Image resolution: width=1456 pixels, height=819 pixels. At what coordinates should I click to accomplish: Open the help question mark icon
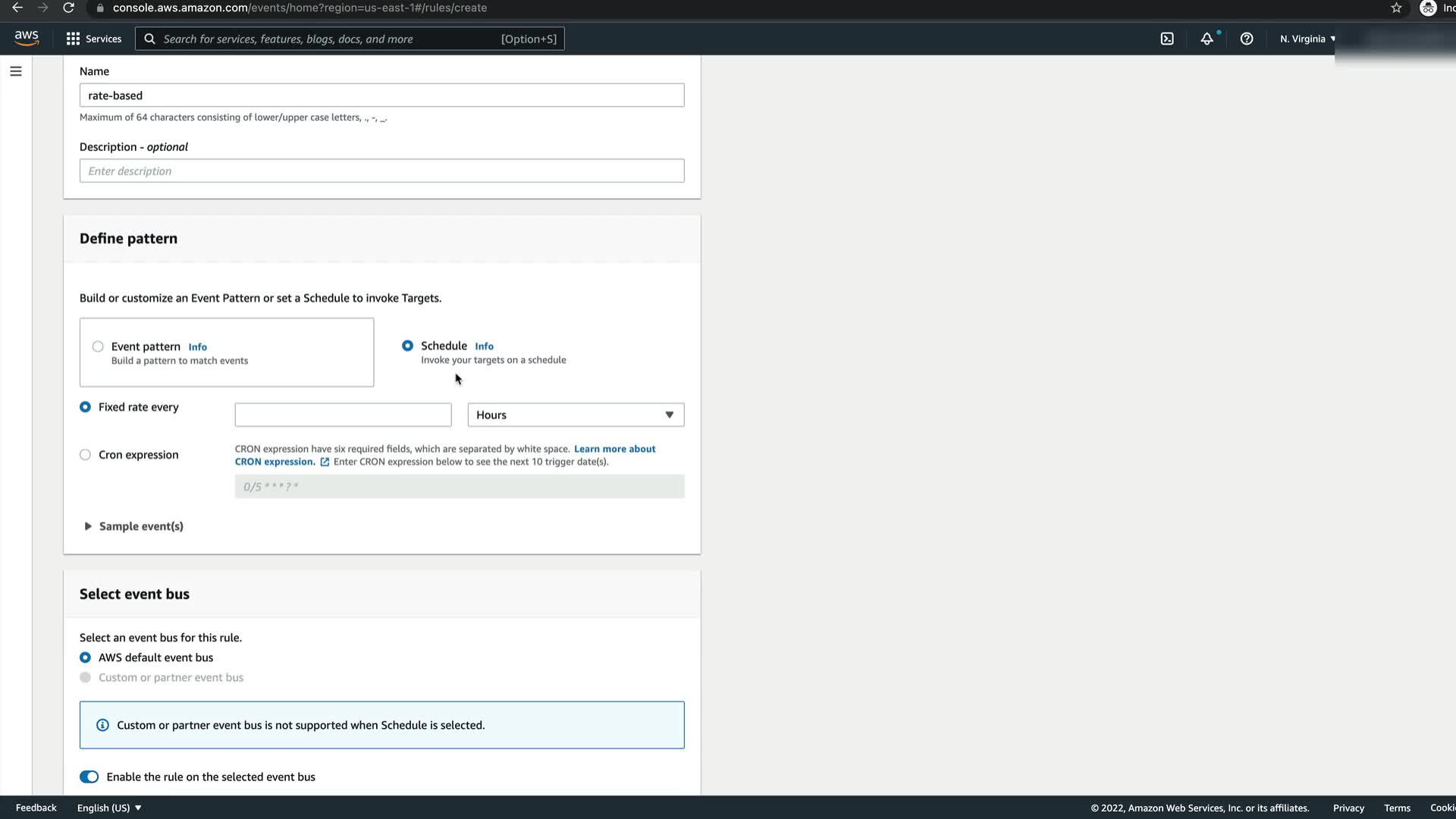[1246, 39]
